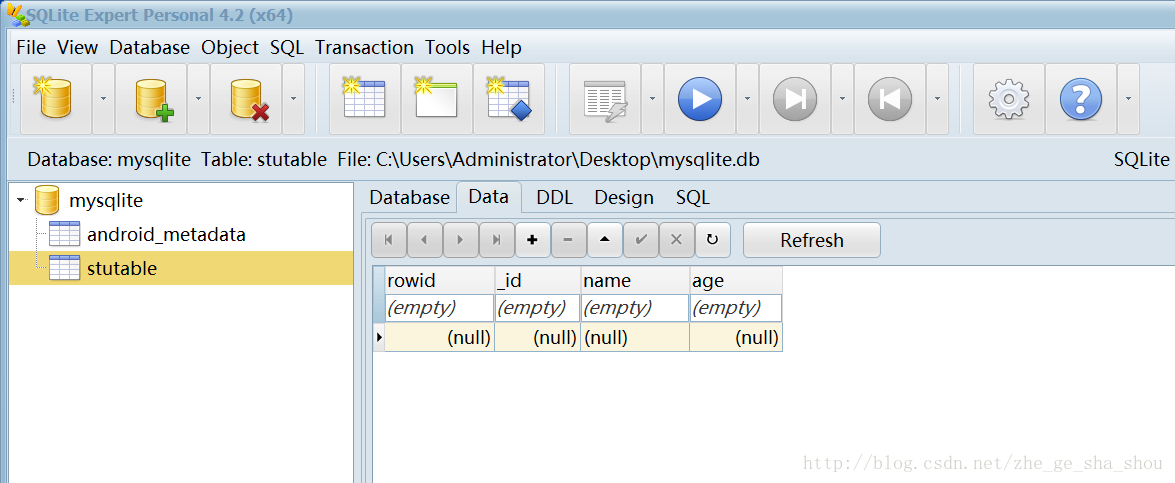
Task: Click the edit record up-triangle button
Action: [605, 240]
